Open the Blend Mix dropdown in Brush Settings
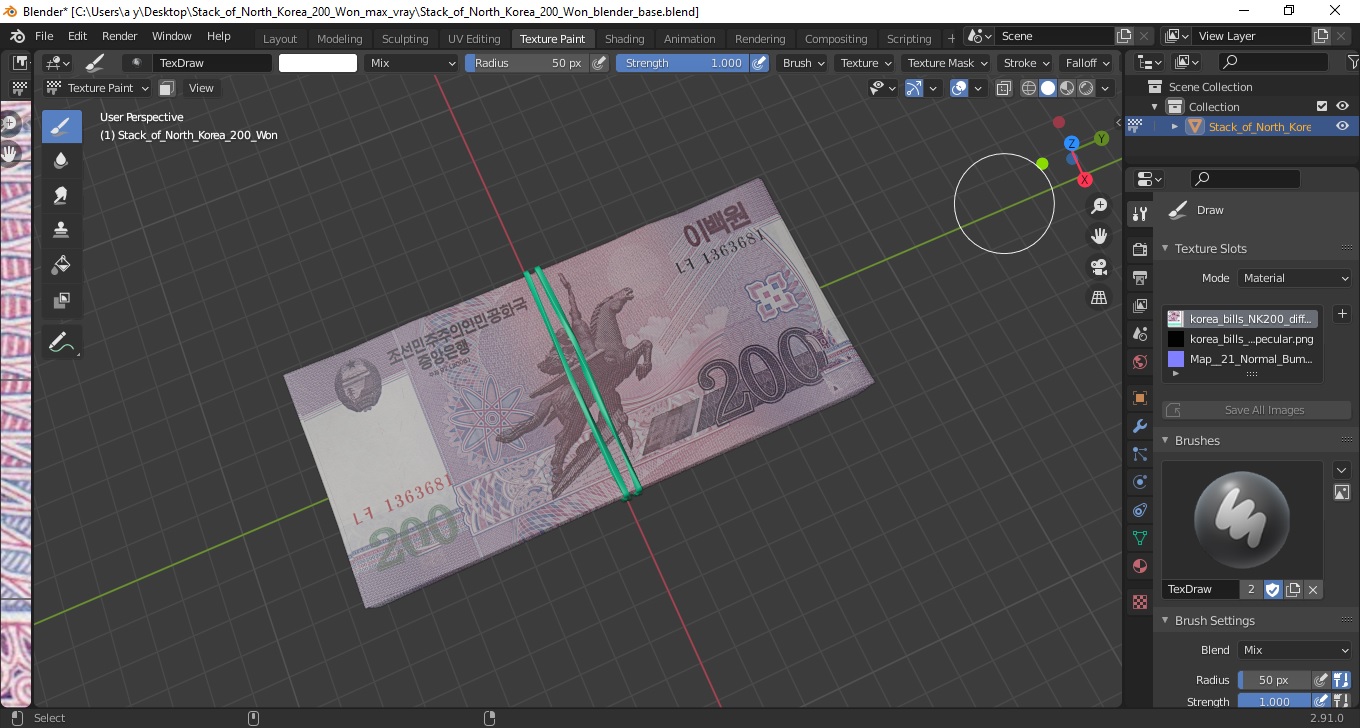 pyautogui.click(x=1295, y=650)
